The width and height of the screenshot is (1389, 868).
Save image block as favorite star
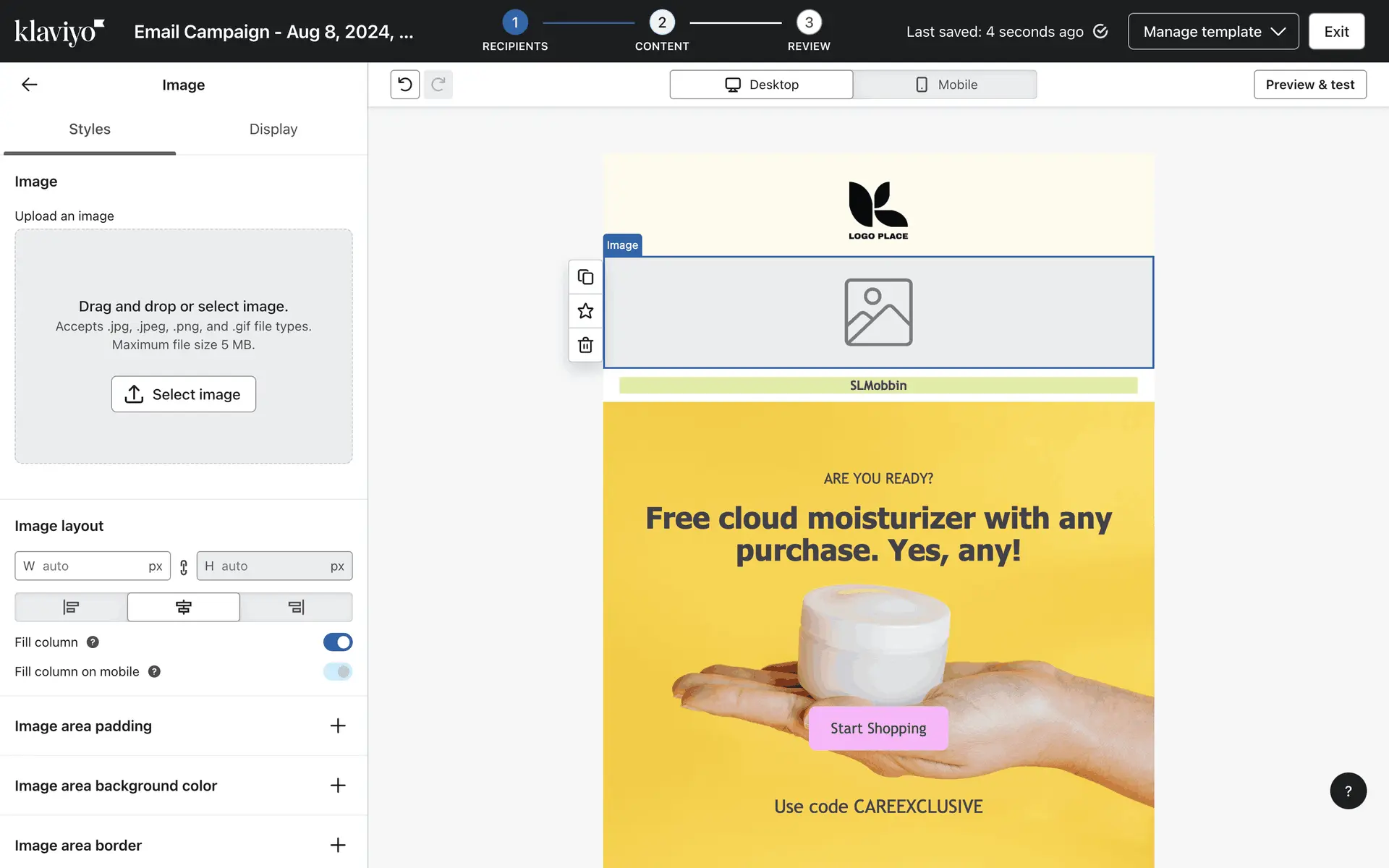(x=585, y=311)
